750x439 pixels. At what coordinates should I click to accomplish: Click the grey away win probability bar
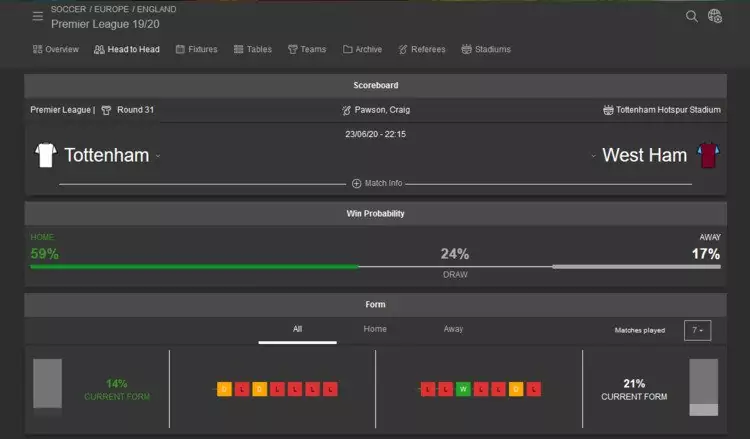[637, 267]
